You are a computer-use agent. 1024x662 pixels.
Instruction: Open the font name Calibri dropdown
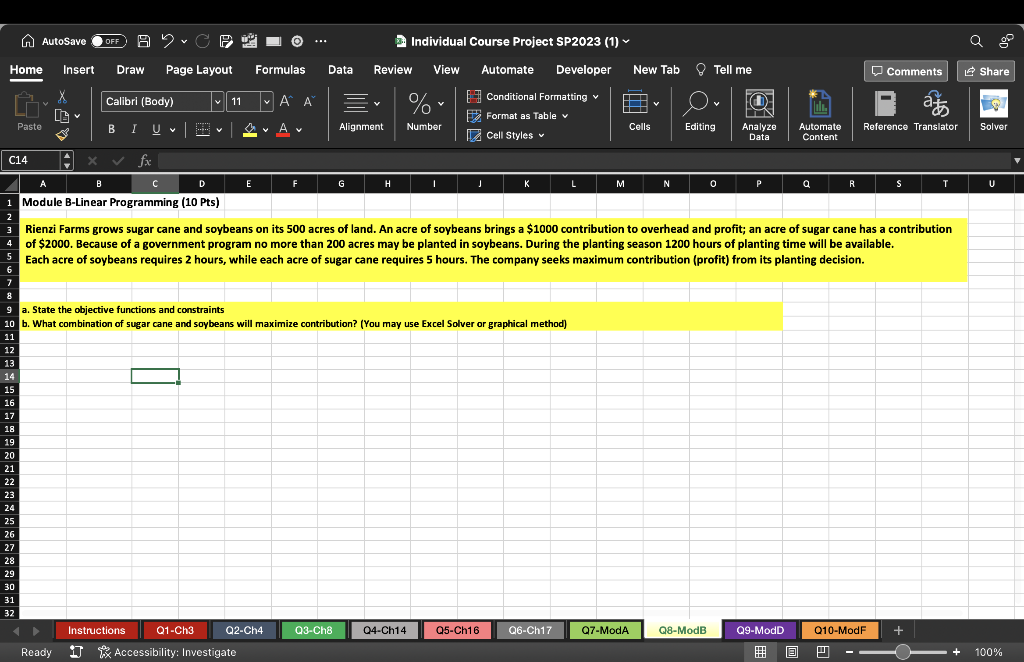217,102
